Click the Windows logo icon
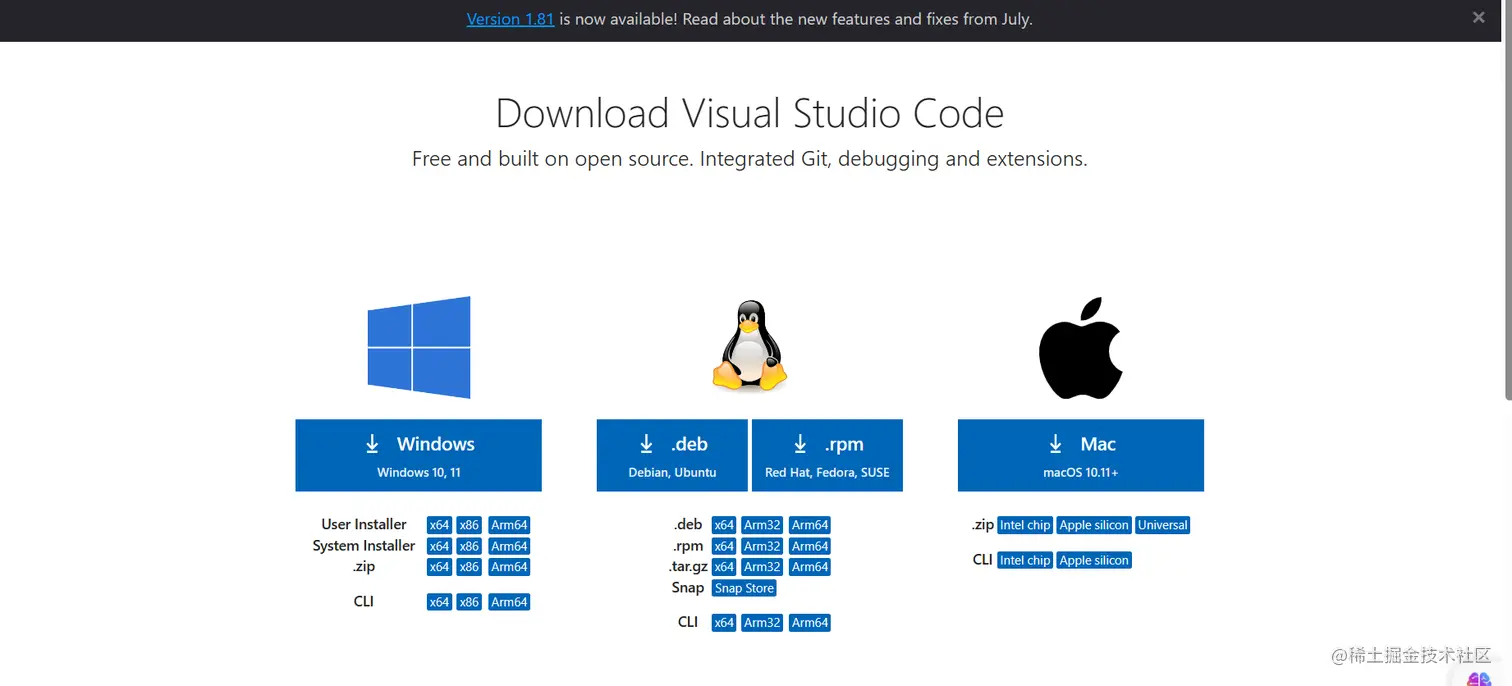This screenshot has width=1512, height=686. coord(419,347)
